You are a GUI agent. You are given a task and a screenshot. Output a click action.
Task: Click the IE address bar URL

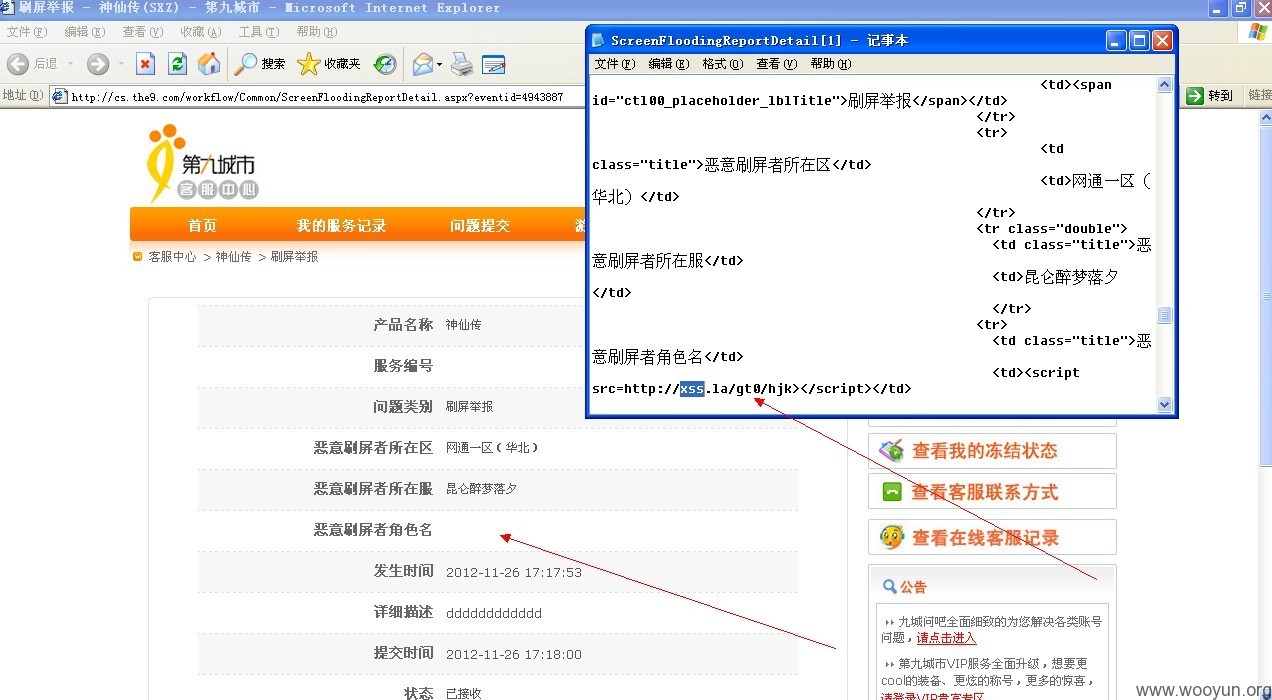coord(316,97)
